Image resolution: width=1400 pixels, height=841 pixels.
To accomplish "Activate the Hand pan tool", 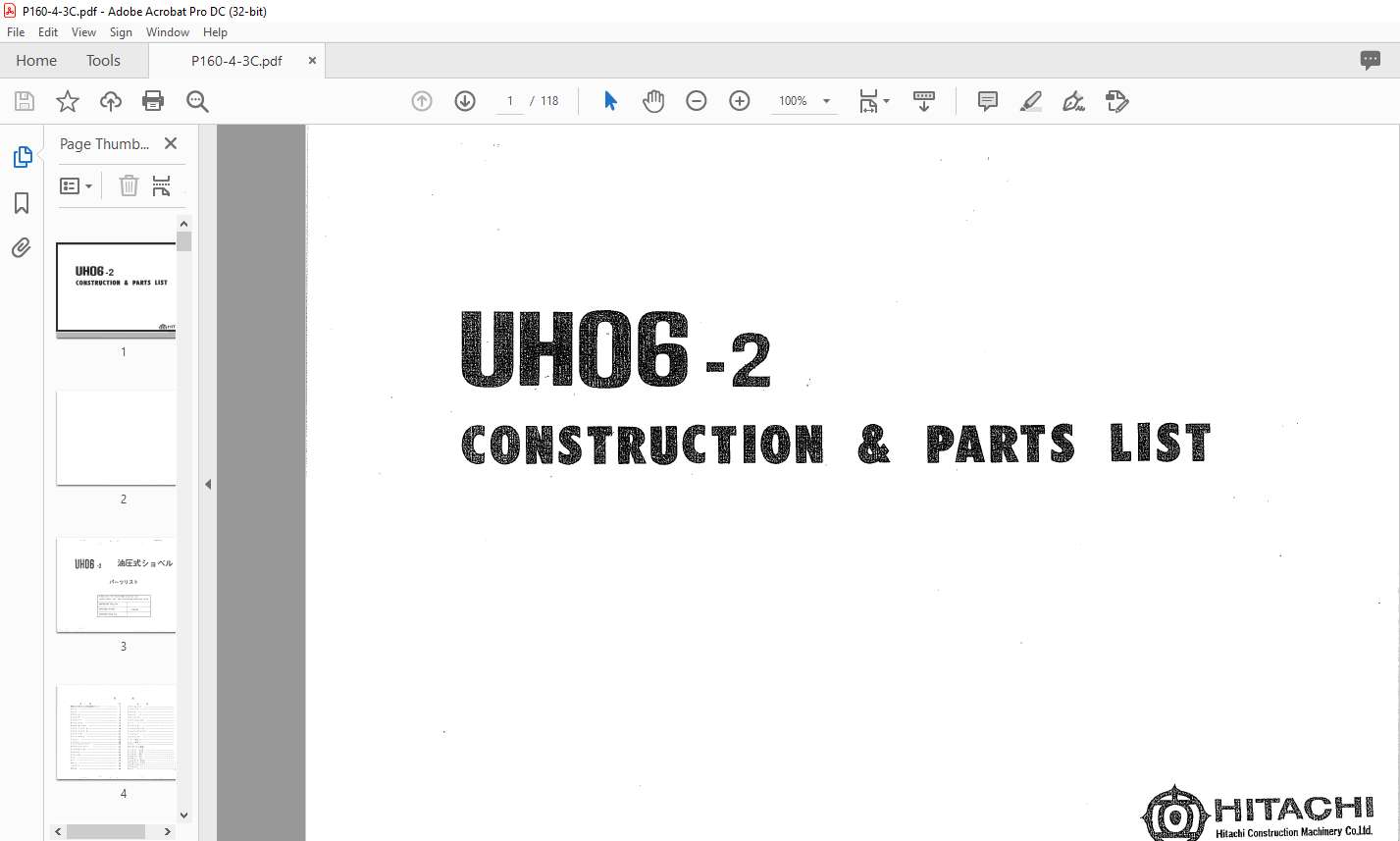I will 653,101.
